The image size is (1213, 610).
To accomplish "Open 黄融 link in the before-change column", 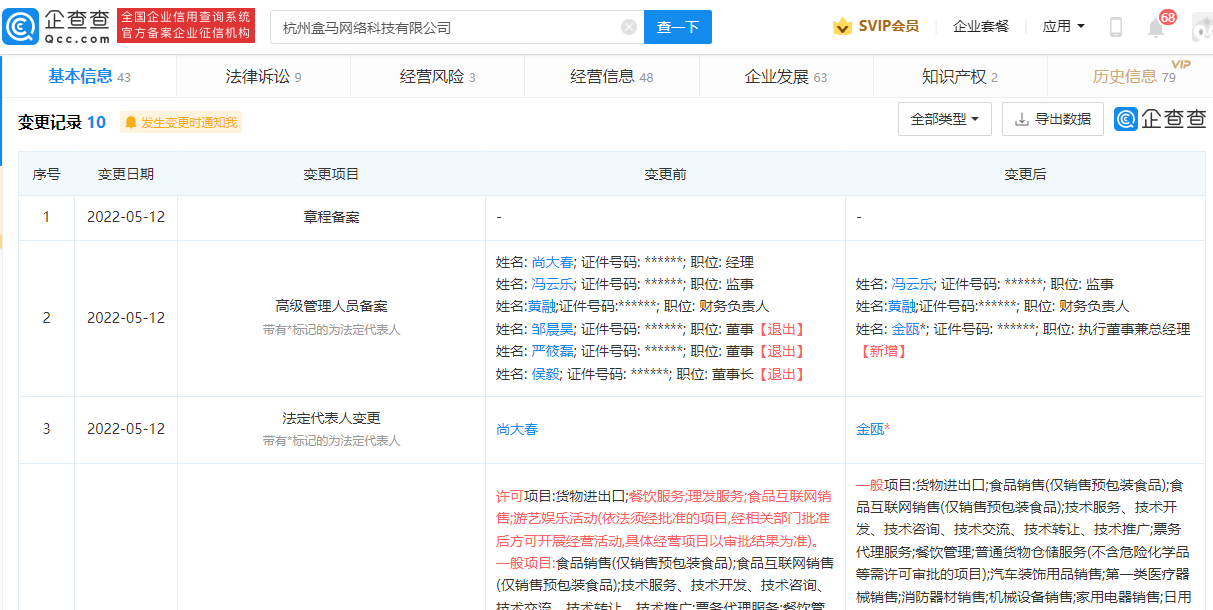I will coord(541,306).
